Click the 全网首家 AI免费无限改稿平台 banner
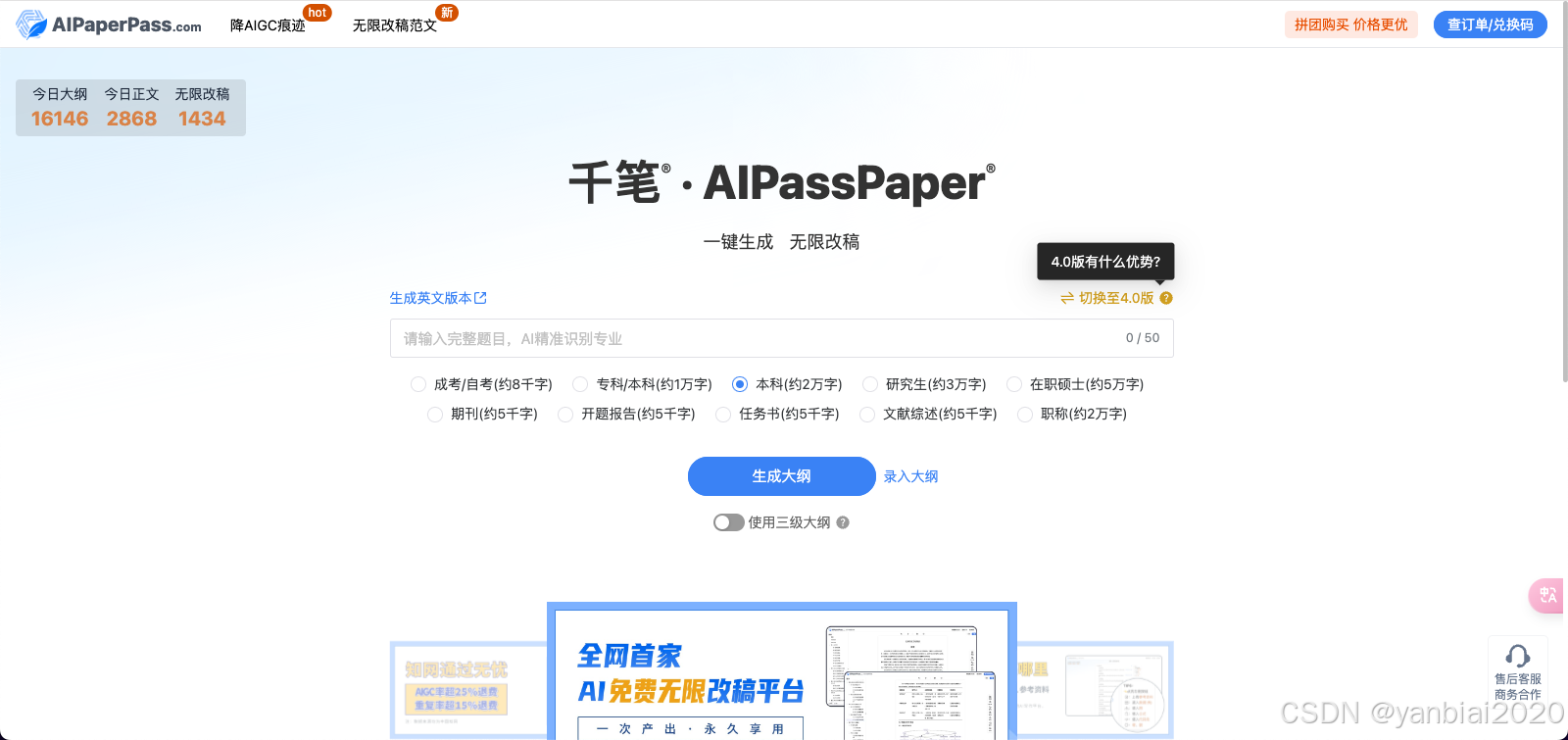 [x=782, y=670]
